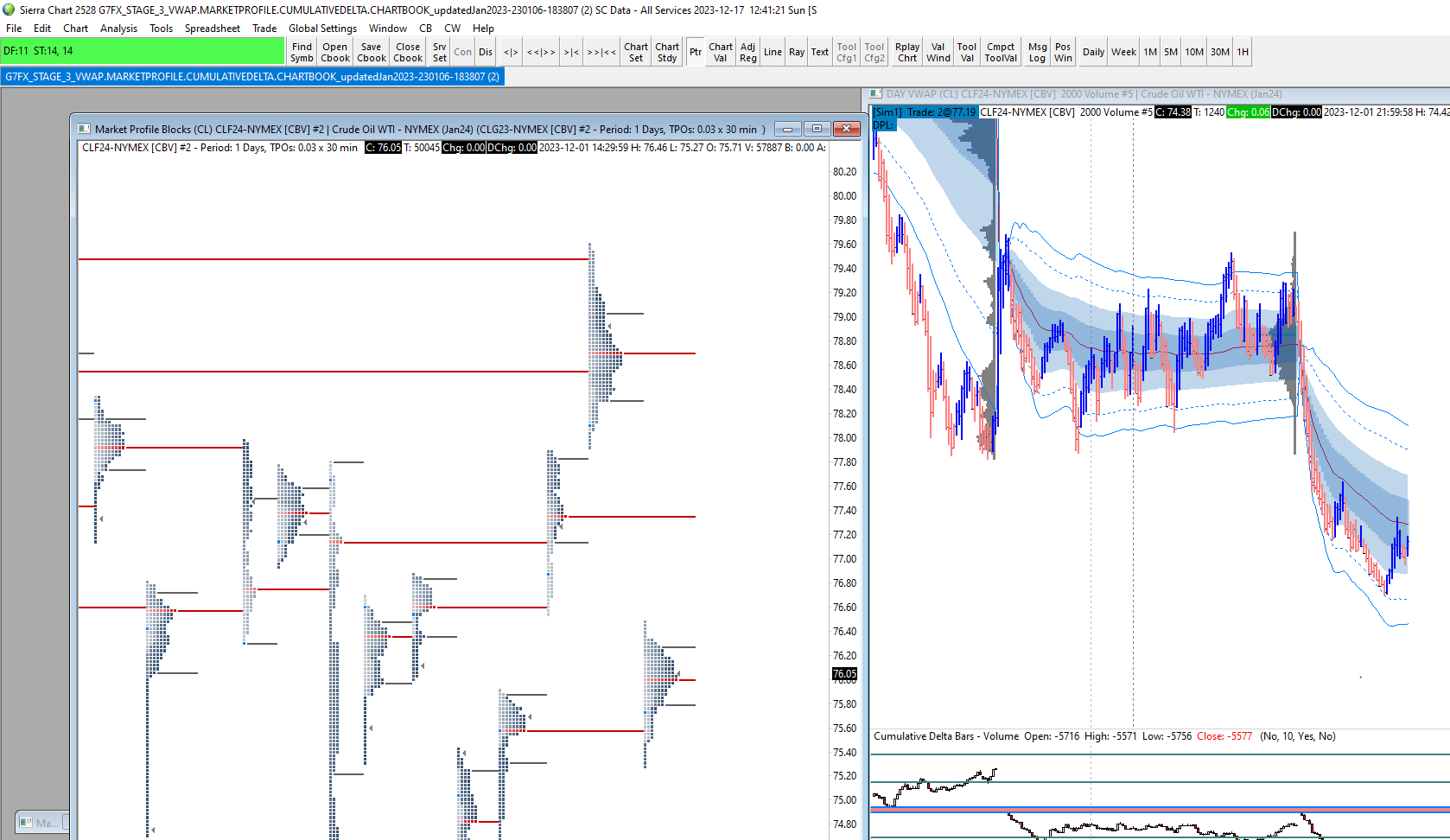Open the Global Settings menu
Screen dimensions: 1450x840
pyautogui.click(x=322, y=29)
